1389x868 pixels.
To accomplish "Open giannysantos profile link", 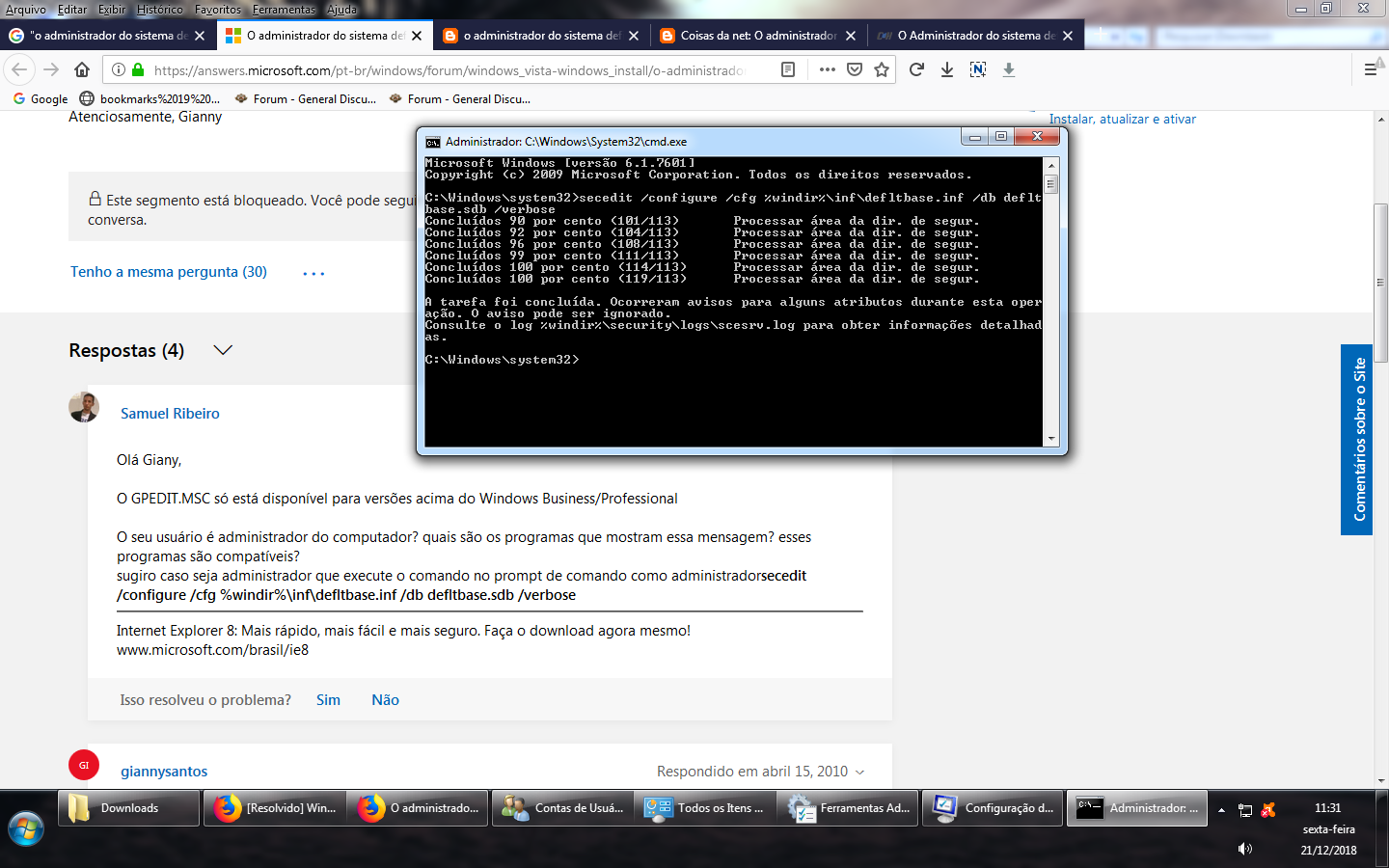I will 164,772.
